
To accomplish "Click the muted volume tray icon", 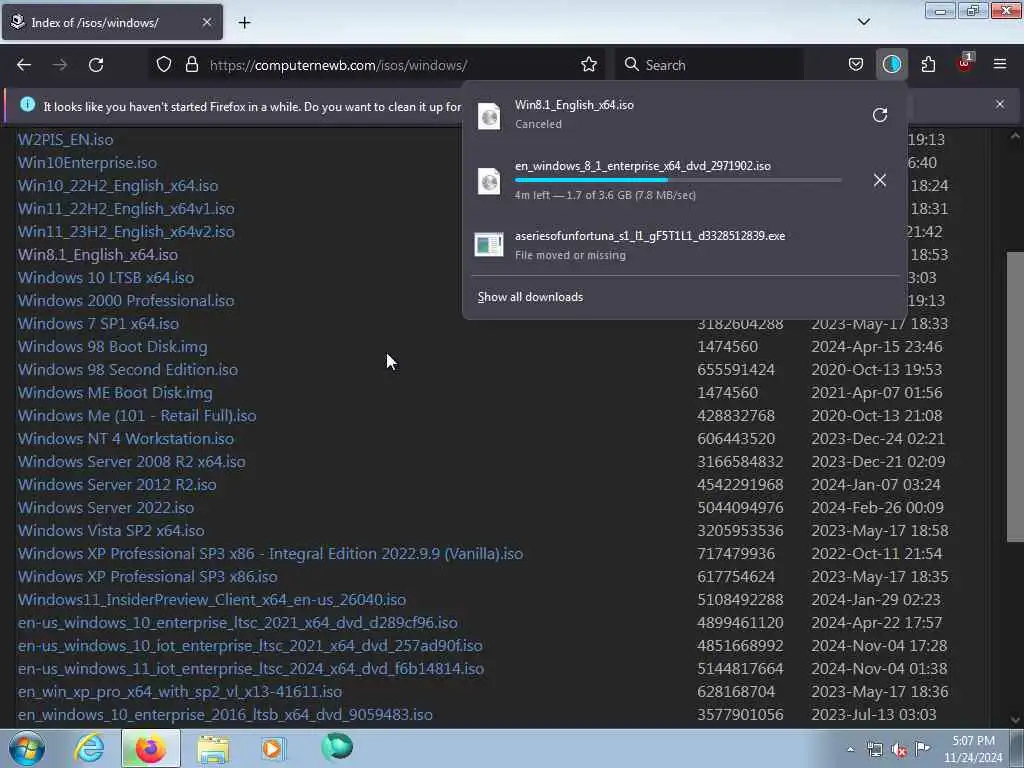I will (x=899, y=750).
